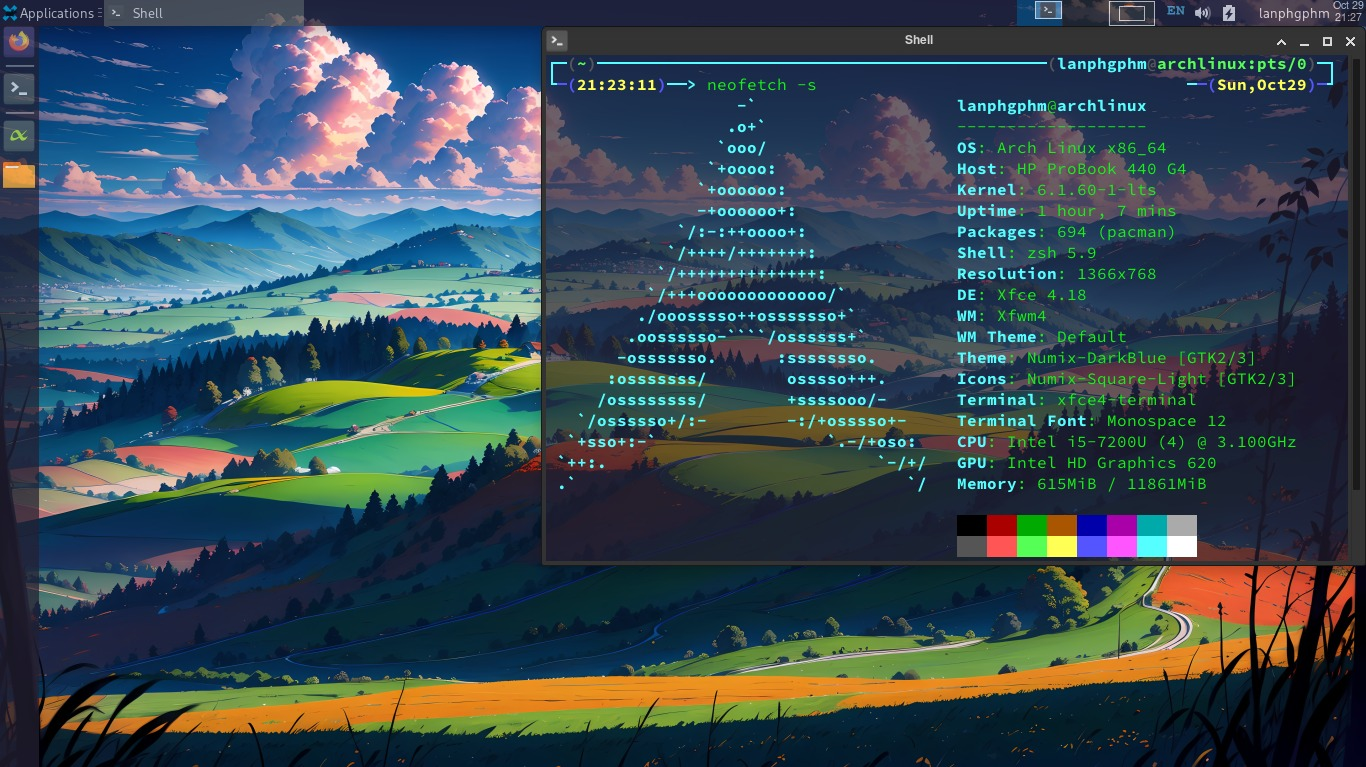Click the 'DE: Xfce 4.18' line

pyautogui.click(x=1021, y=295)
